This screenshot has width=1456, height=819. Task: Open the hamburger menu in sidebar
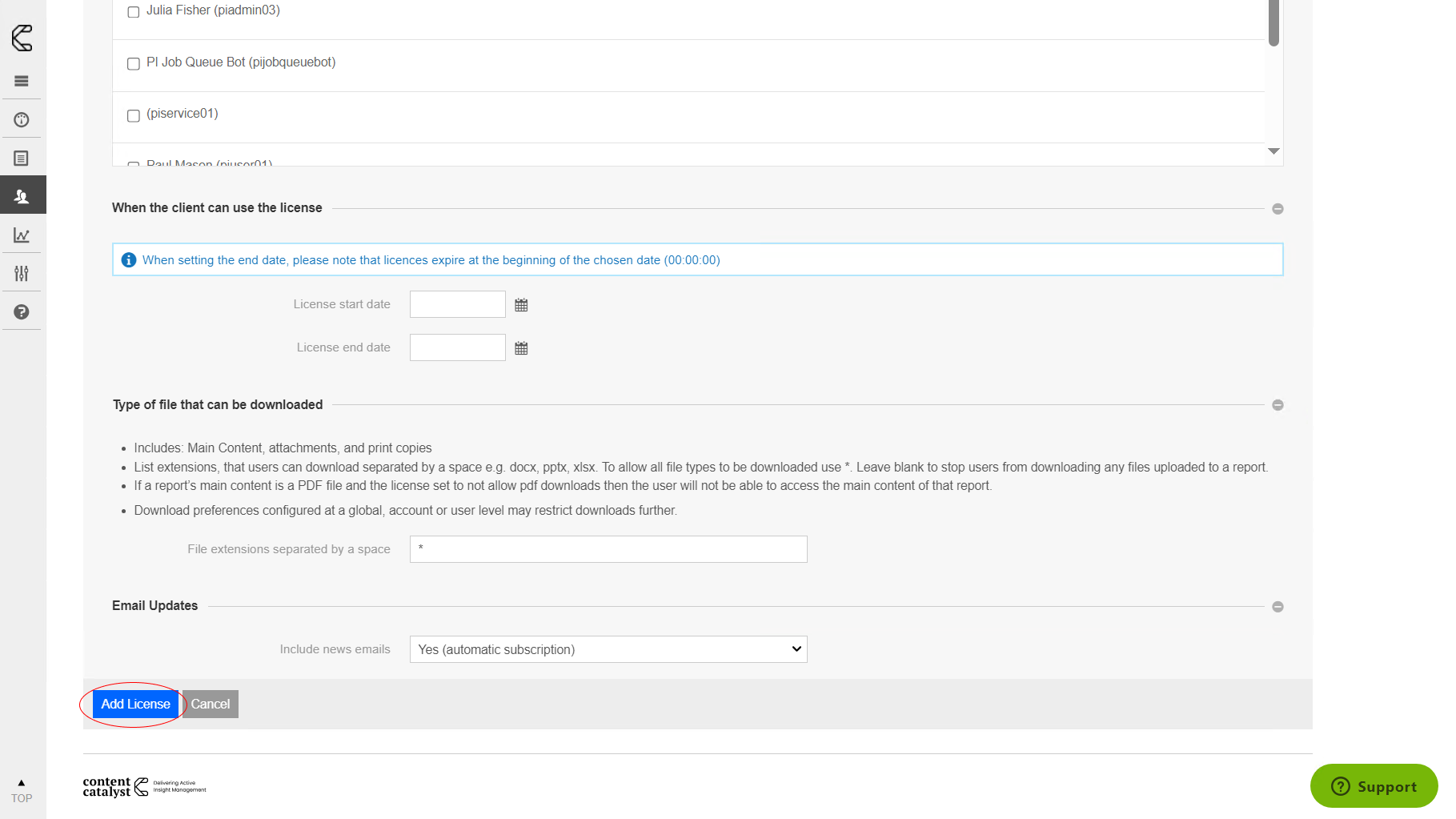22,81
